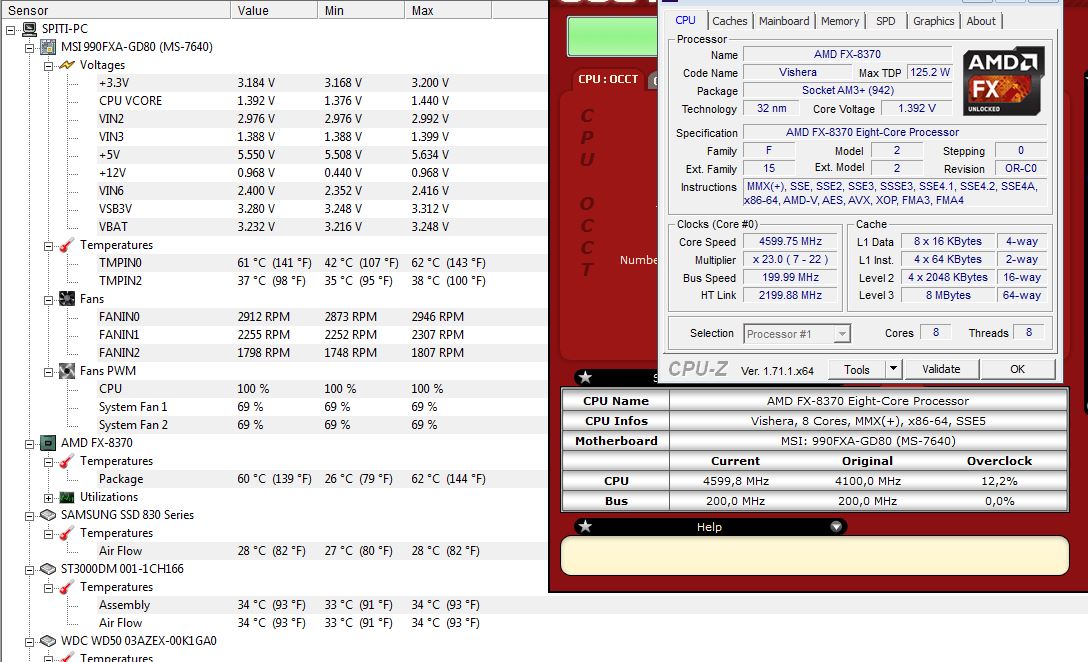
Task: Collapse Temperatures under SAMSUNG SSD 830
Action: click(x=48, y=534)
